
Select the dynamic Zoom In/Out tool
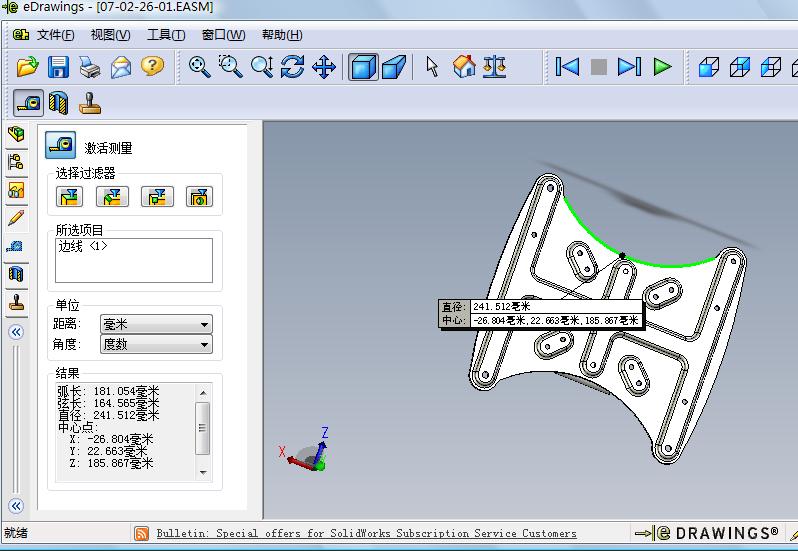pyautogui.click(x=262, y=67)
